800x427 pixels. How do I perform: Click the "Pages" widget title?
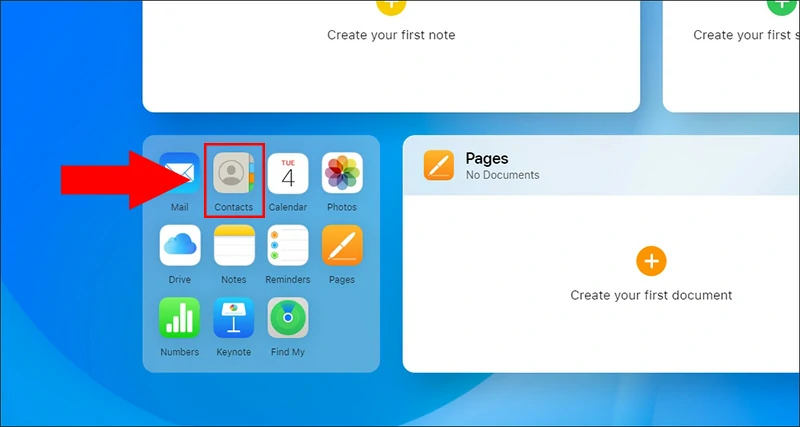[x=487, y=159]
